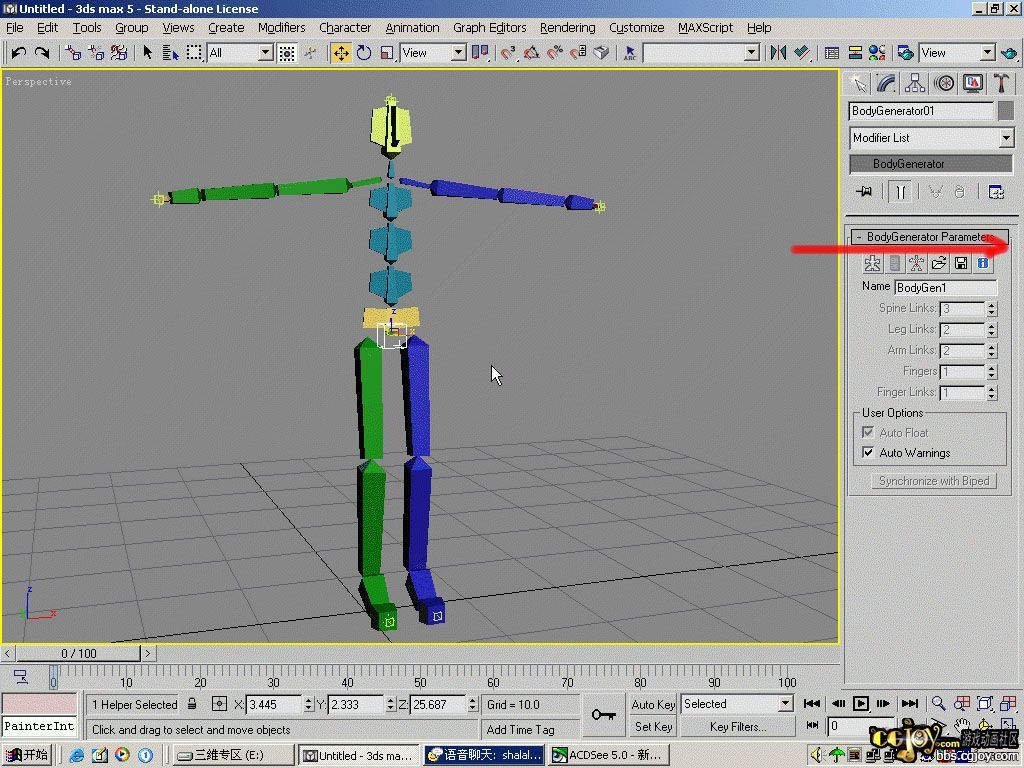Switch to the Utilities command panel
The height and width of the screenshot is (768, 1024).
coord(1001,84)
